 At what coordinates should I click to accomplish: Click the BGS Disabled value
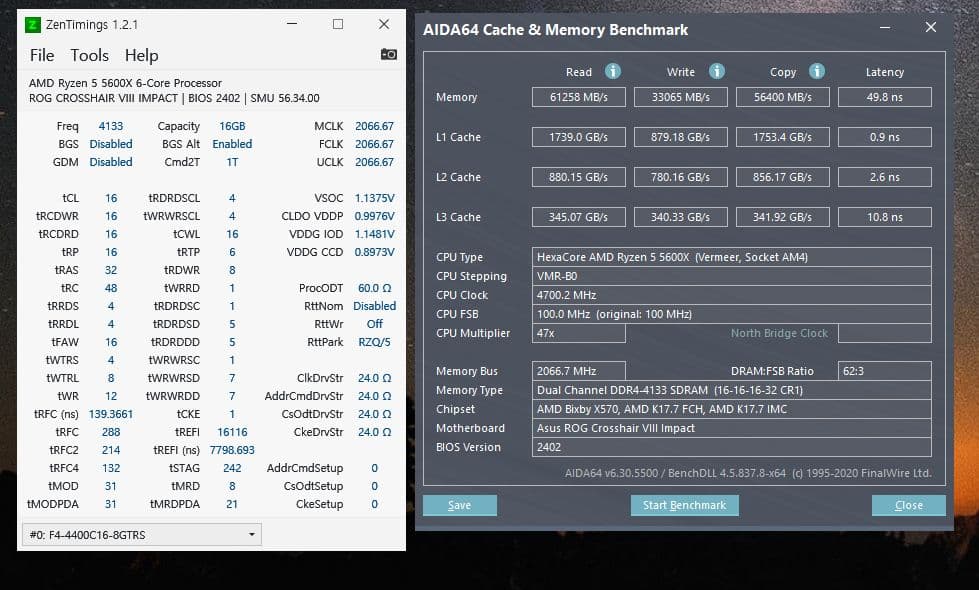coord(111,144)
